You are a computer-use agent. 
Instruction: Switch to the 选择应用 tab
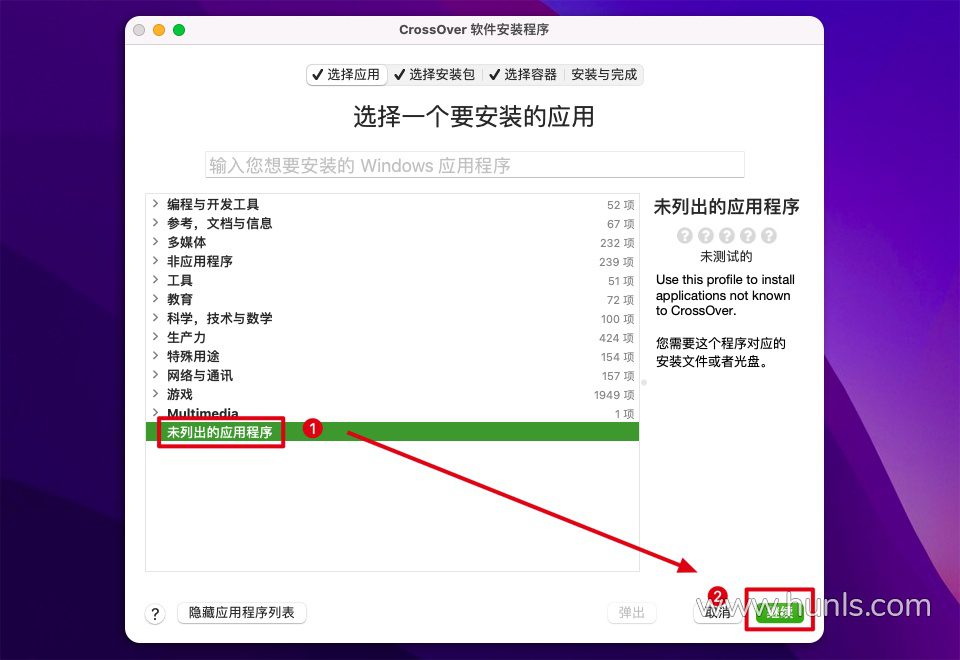(347, 75)
